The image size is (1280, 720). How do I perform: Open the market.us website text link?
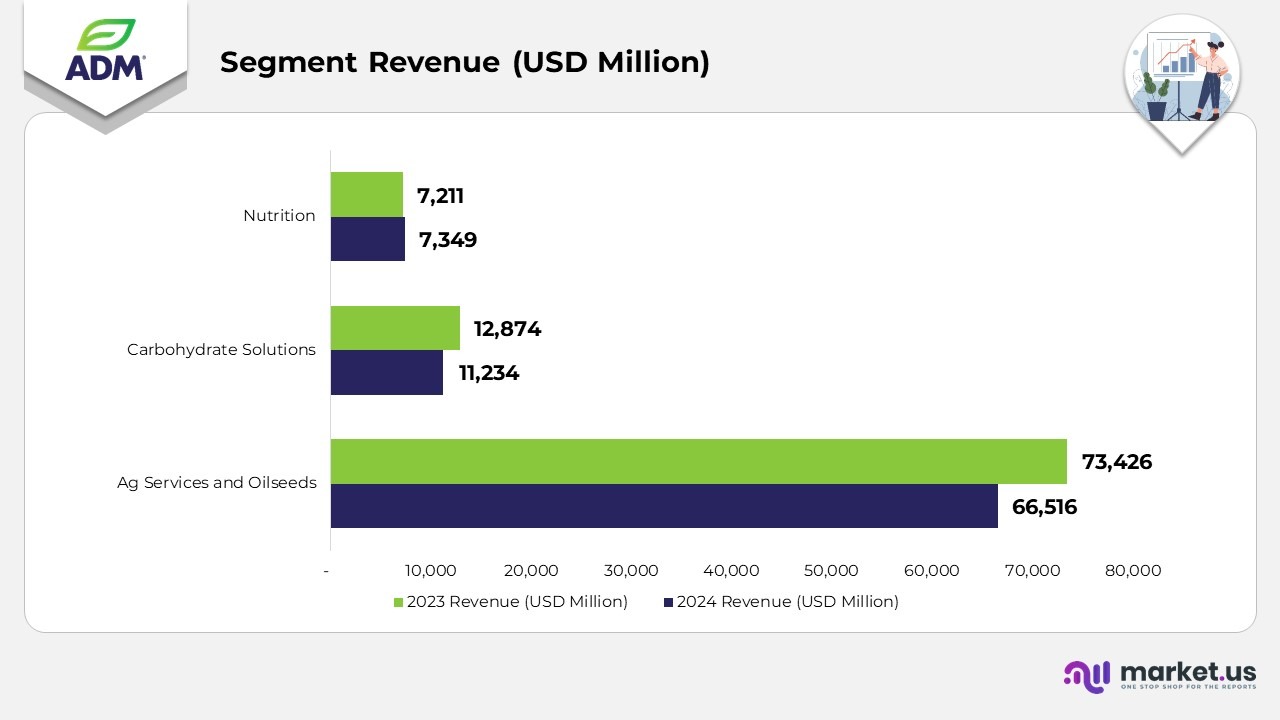(x=1188, y=671)
